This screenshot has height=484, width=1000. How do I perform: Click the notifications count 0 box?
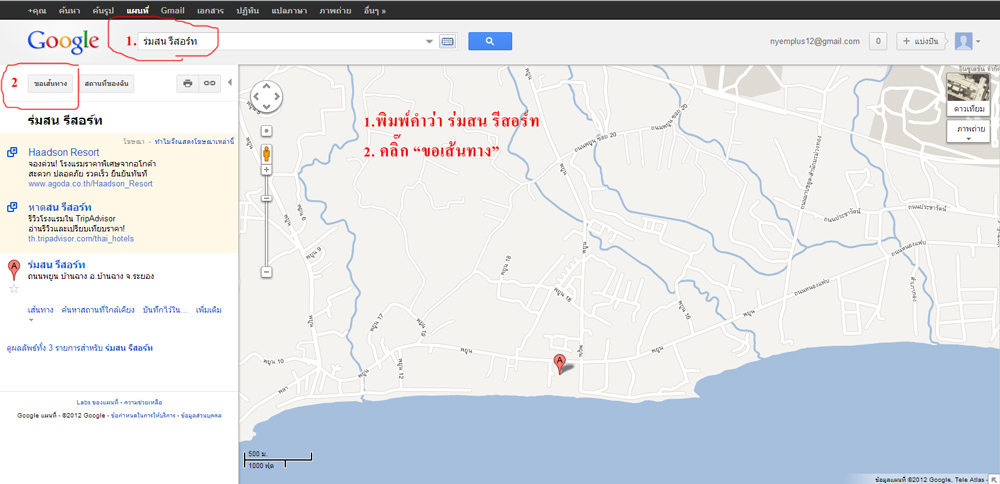[878, 41]
